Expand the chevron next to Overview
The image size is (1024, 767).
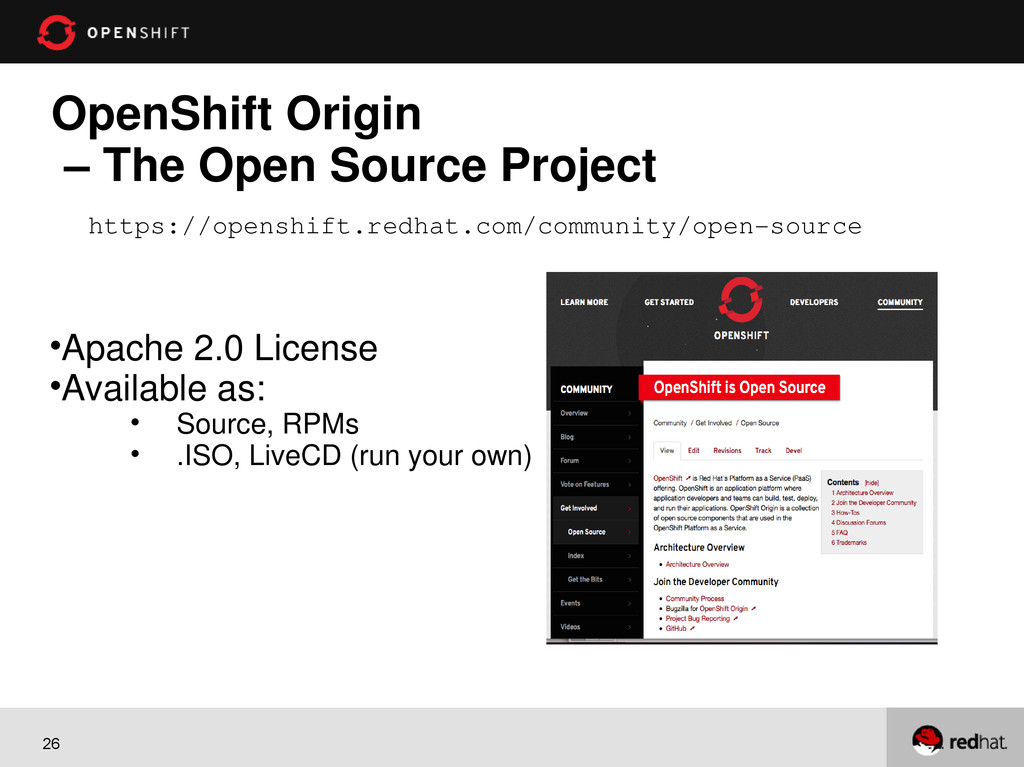[630, 413]
